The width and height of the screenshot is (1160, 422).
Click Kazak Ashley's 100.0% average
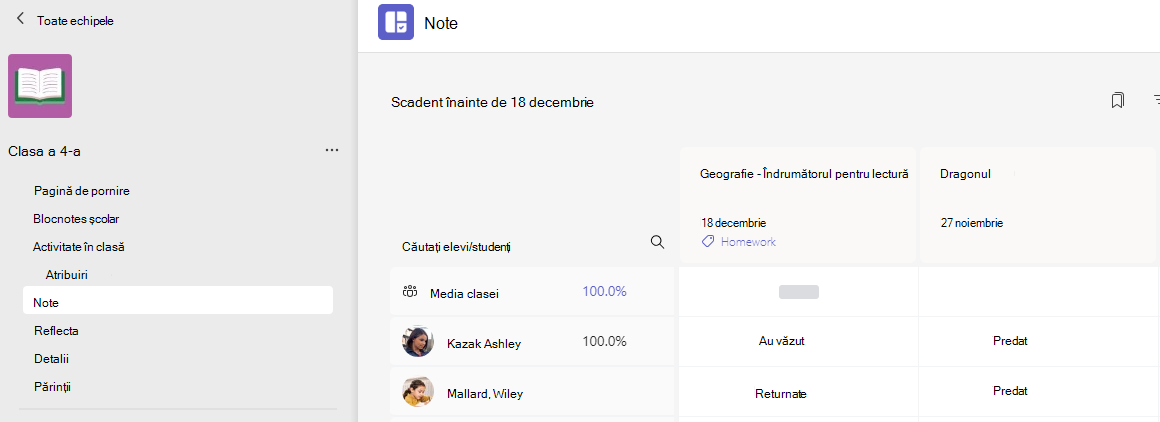coord(604,341)
